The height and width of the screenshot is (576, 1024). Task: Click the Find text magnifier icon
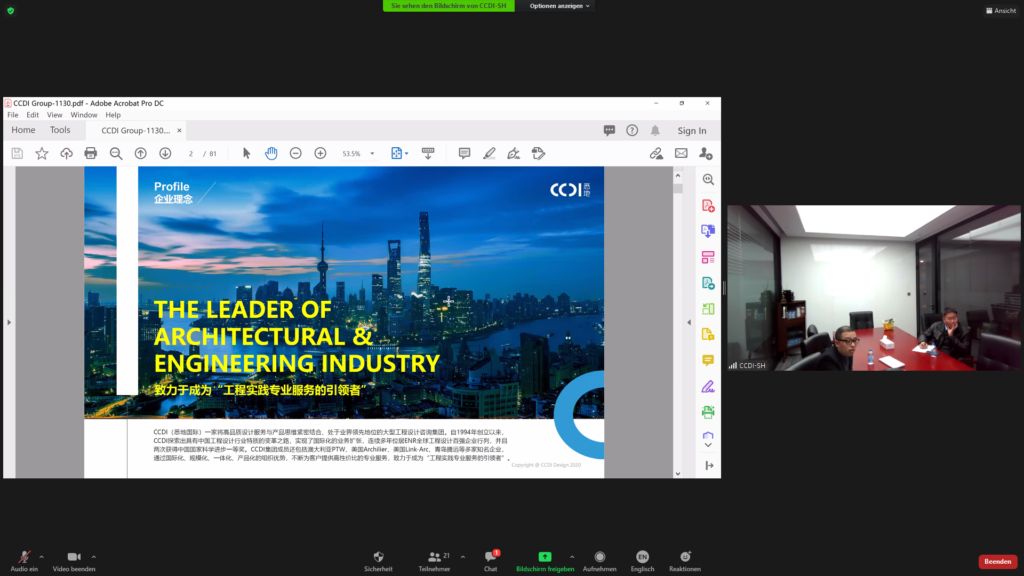click(116, 153)
